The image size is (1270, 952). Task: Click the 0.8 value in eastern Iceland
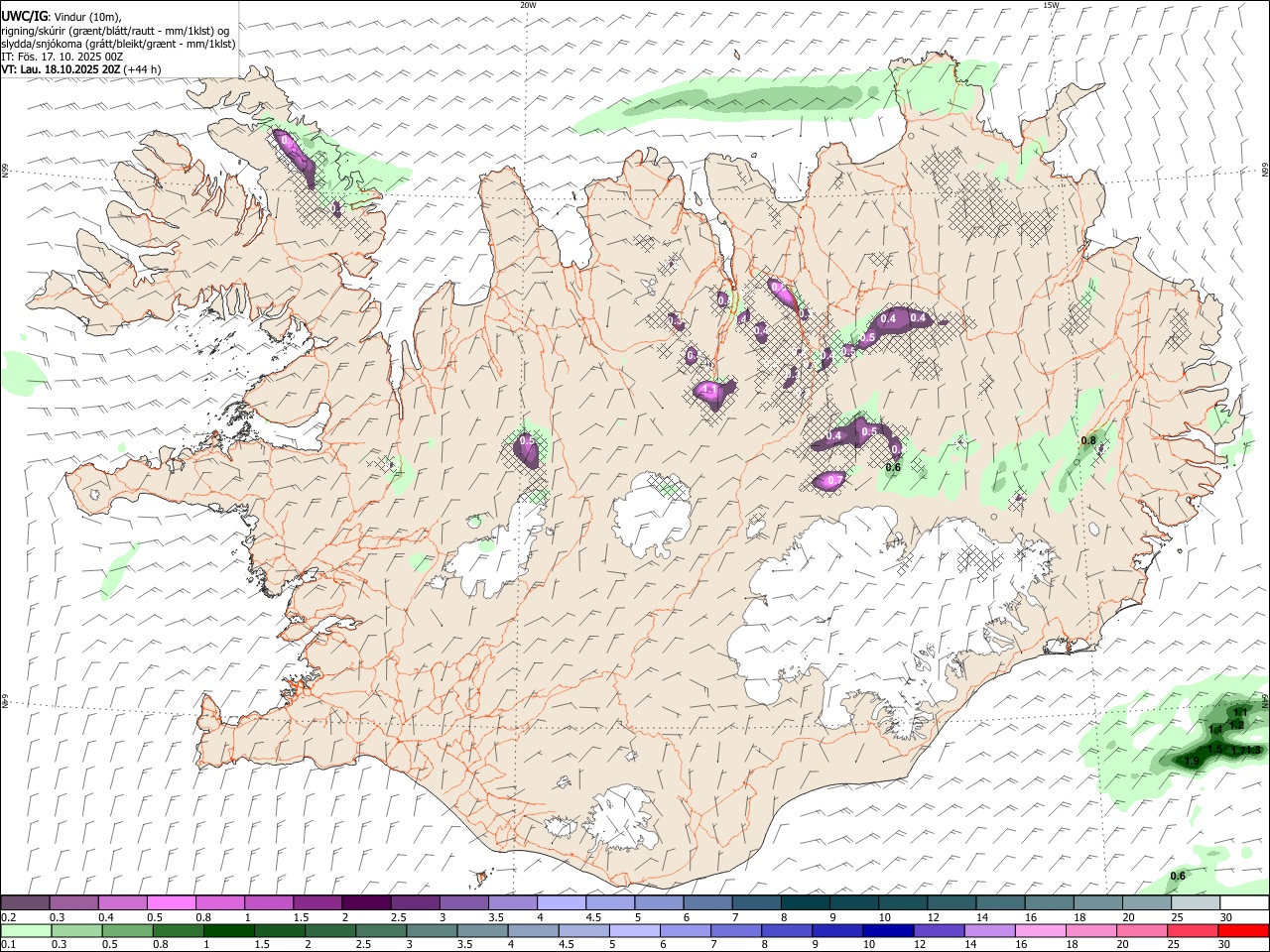(1088, 440)
